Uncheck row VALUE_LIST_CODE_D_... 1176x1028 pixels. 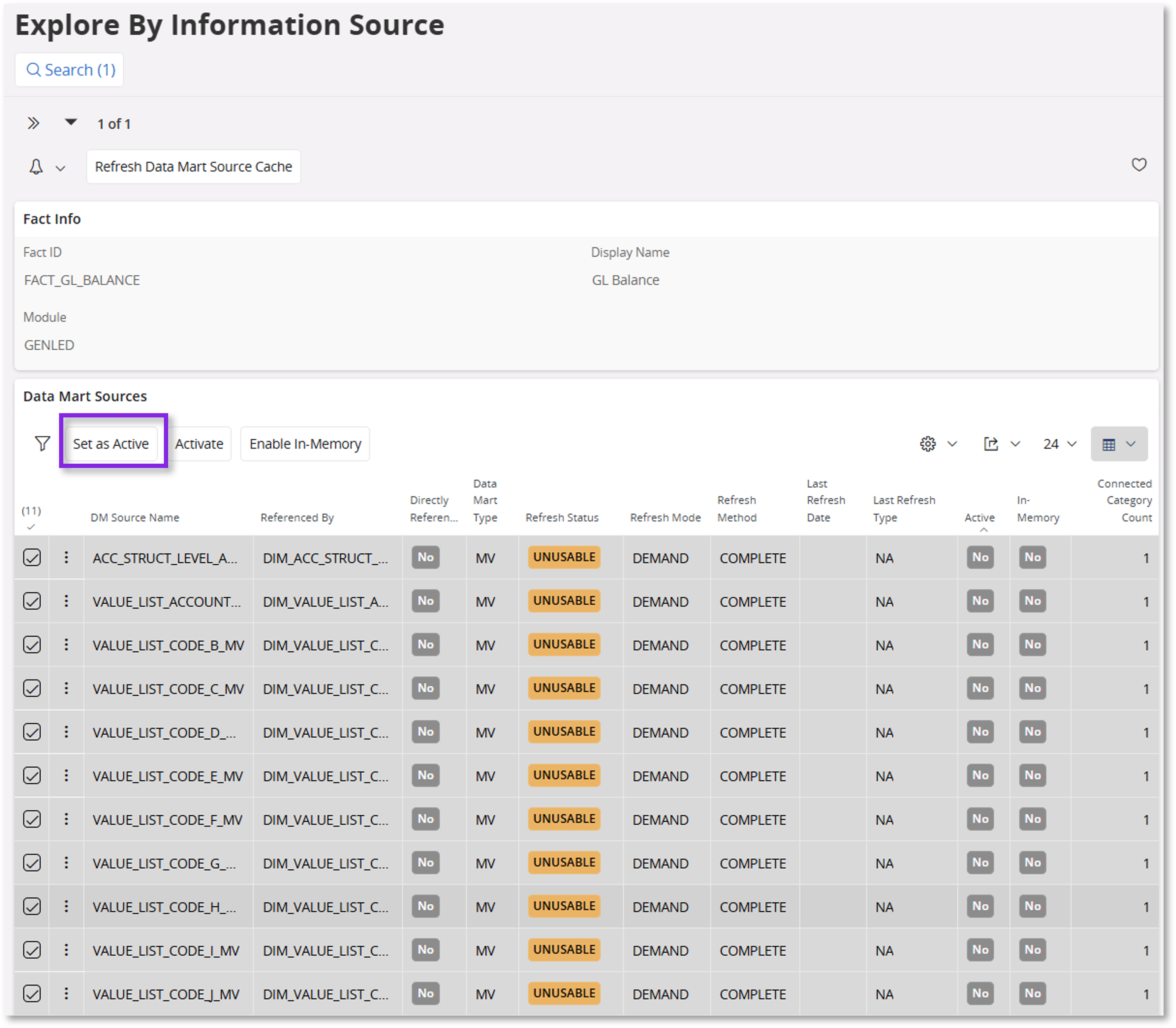pyautogui.click(x=32, y=732)
